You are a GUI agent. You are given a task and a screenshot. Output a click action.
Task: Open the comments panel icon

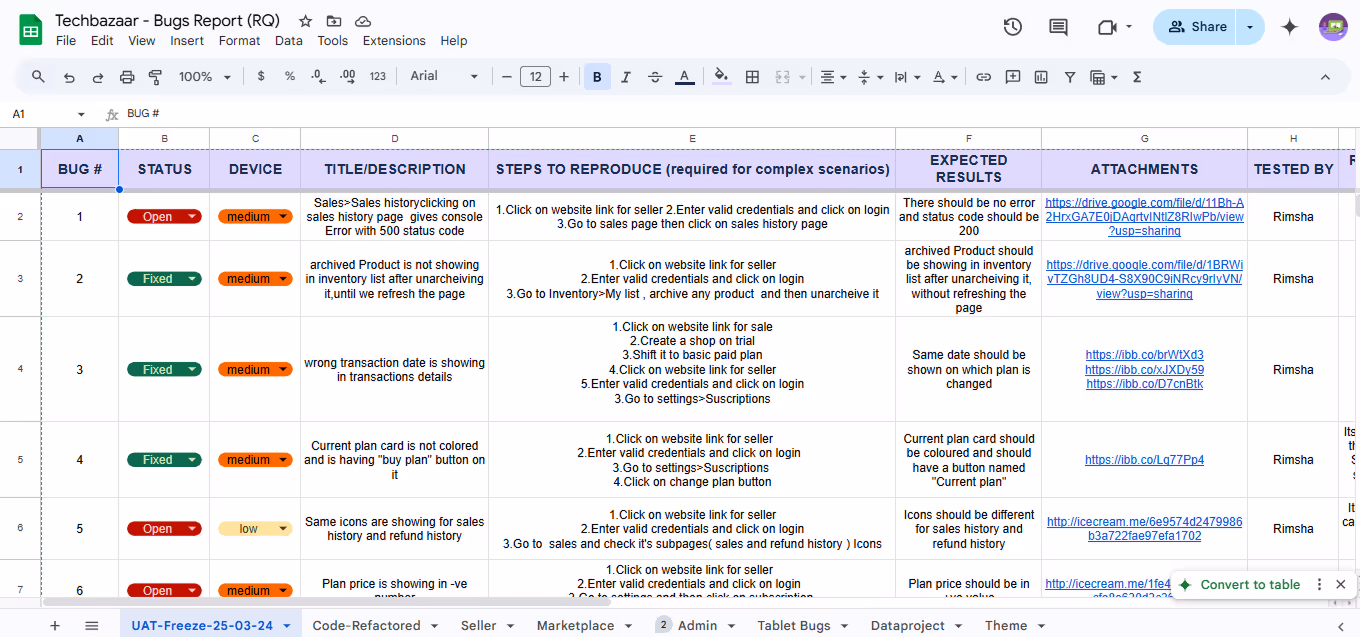(x=1058, y=27)
